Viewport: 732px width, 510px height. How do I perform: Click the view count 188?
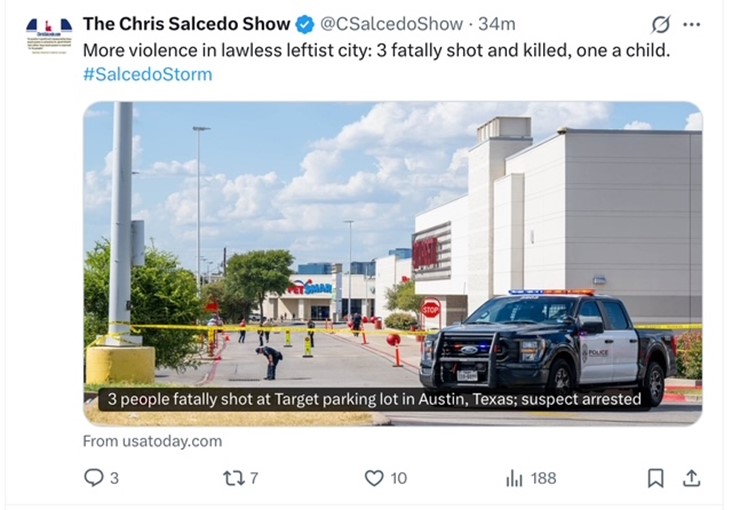543,478
